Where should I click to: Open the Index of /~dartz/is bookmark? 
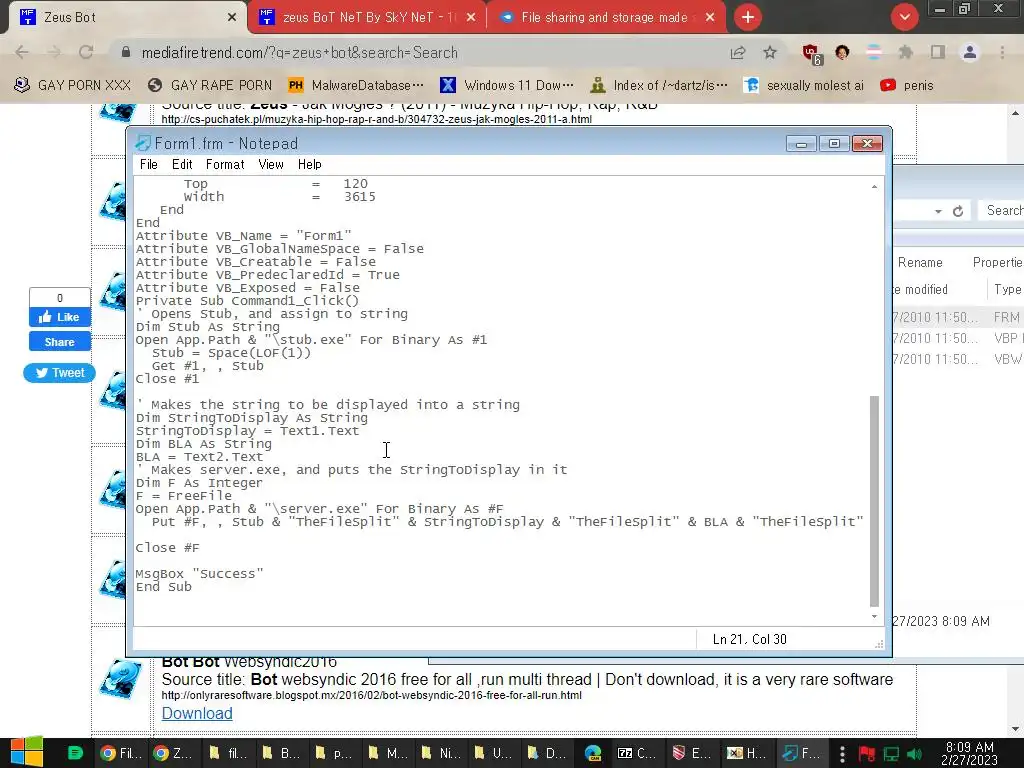[x=659, y=86]
